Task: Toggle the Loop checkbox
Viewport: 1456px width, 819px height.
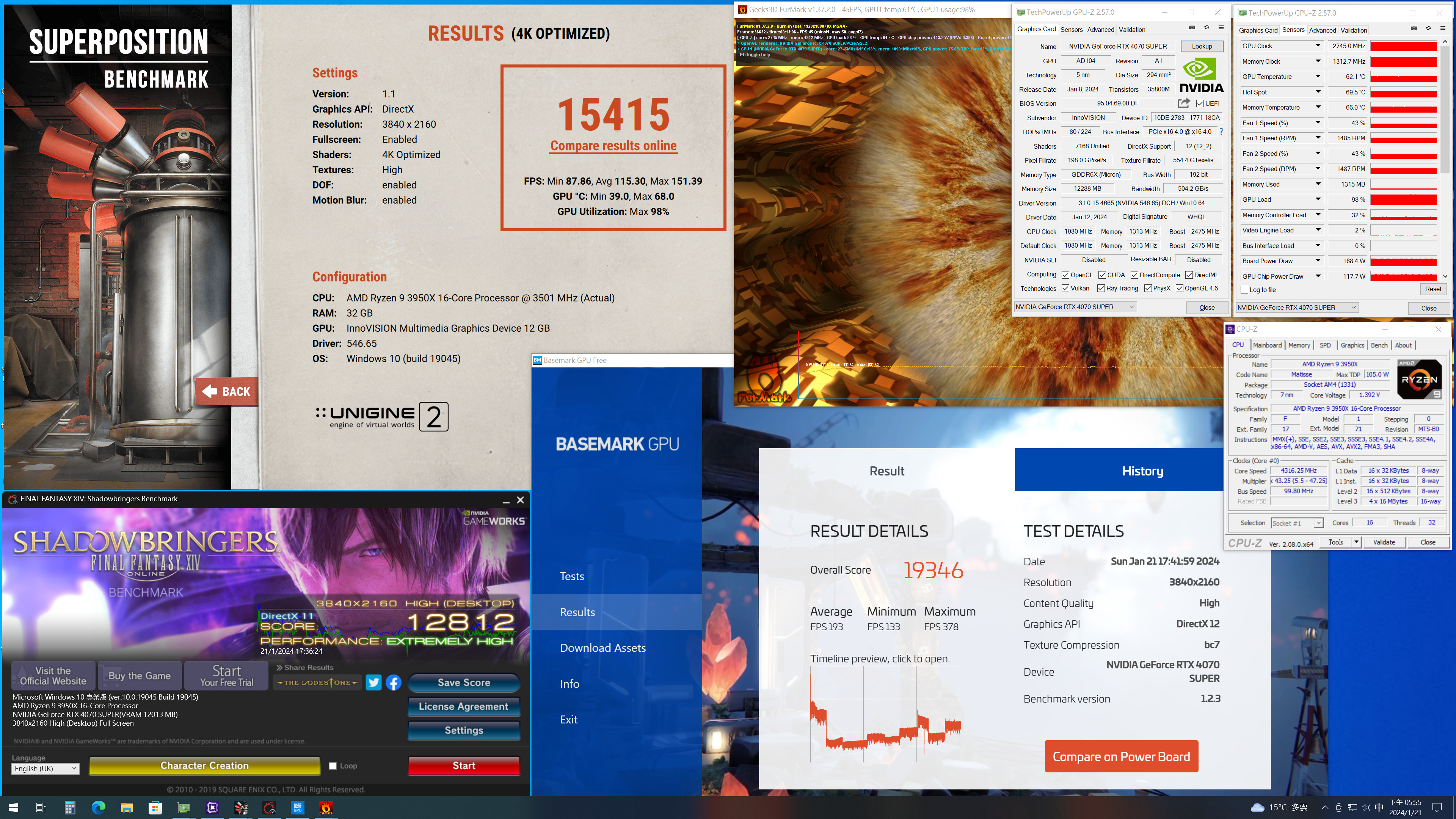Action: [333, 766]
